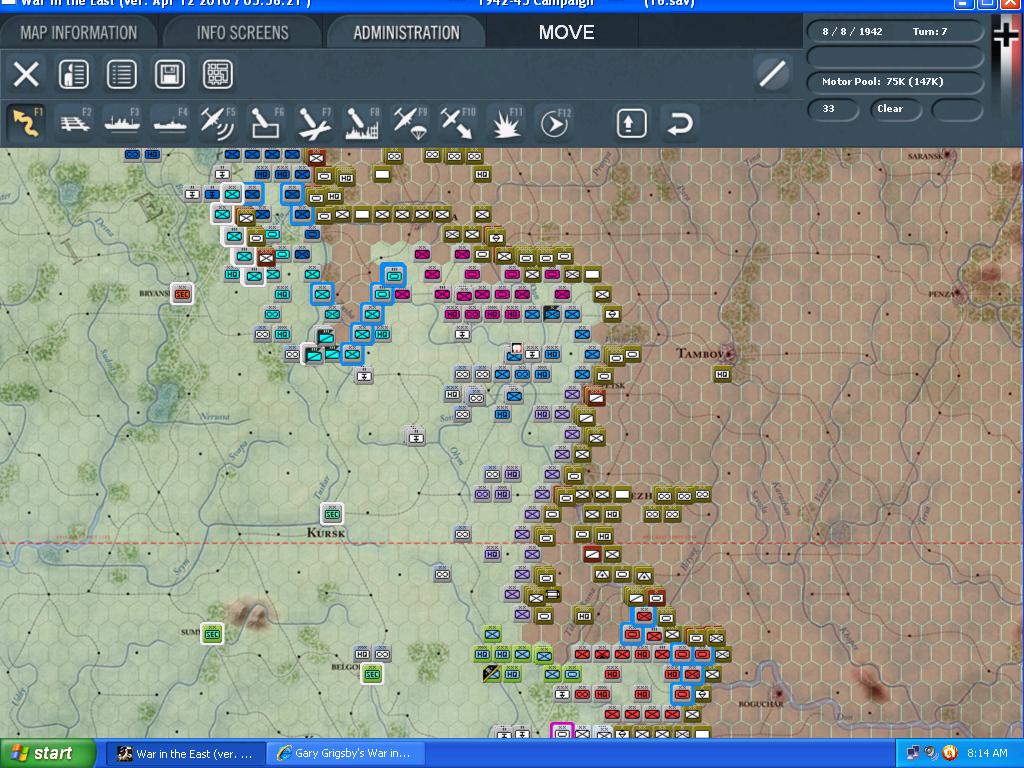Select the SEC unit above Kursk

point(332,513)
